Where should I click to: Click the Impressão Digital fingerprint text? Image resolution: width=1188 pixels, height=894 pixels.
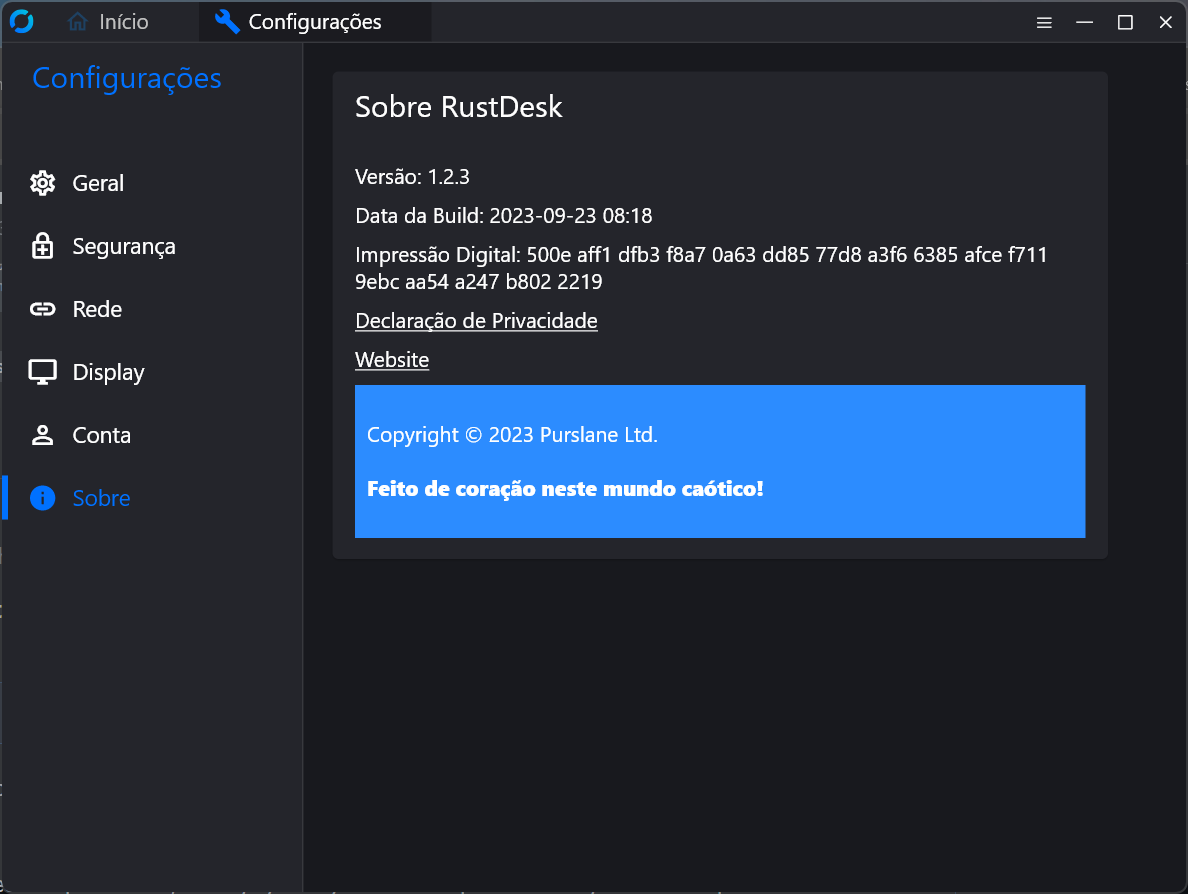coord(701,268)
